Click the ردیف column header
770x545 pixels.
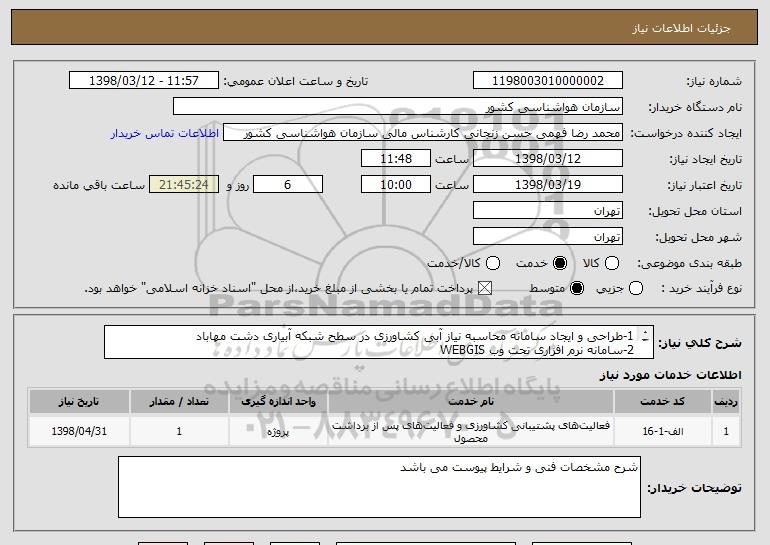click(726, 402)
